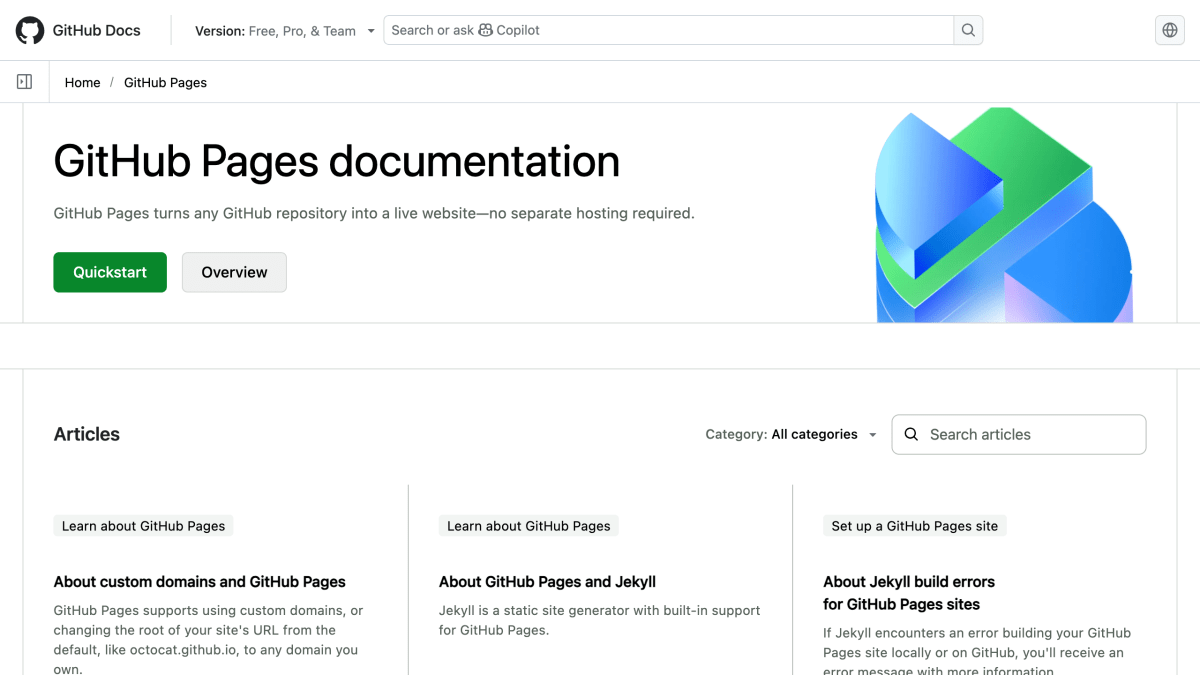Focus the Search articles input field
Image resolution: width=1200 pixels, height=675 pixels.
1019,434
